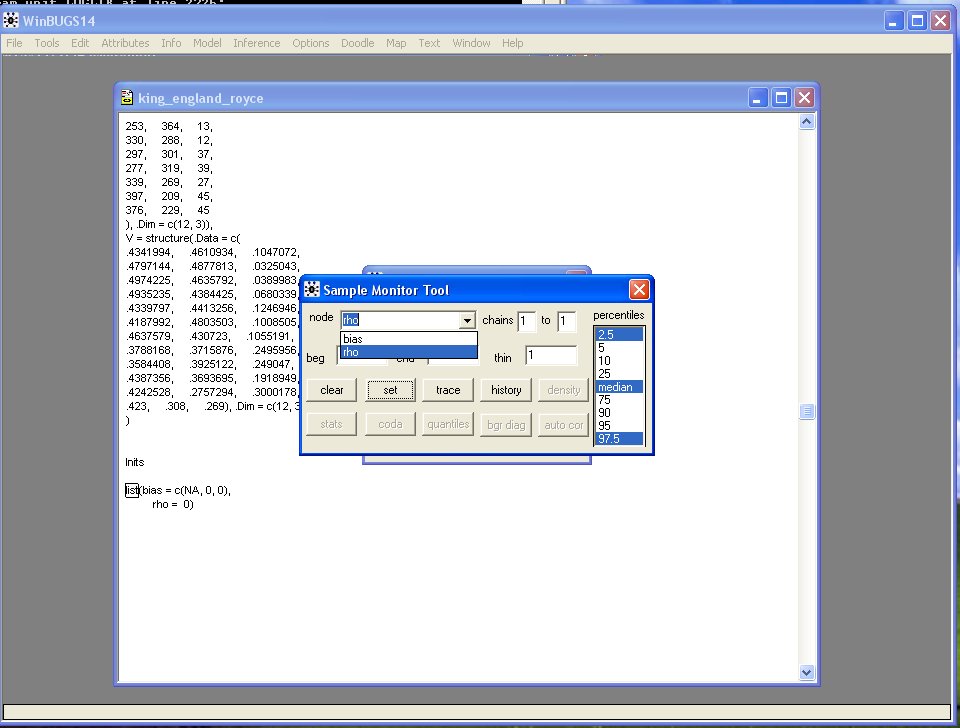960x728 pixels.
Task: Open the node dropdown arrow
Action: point(466,321)
